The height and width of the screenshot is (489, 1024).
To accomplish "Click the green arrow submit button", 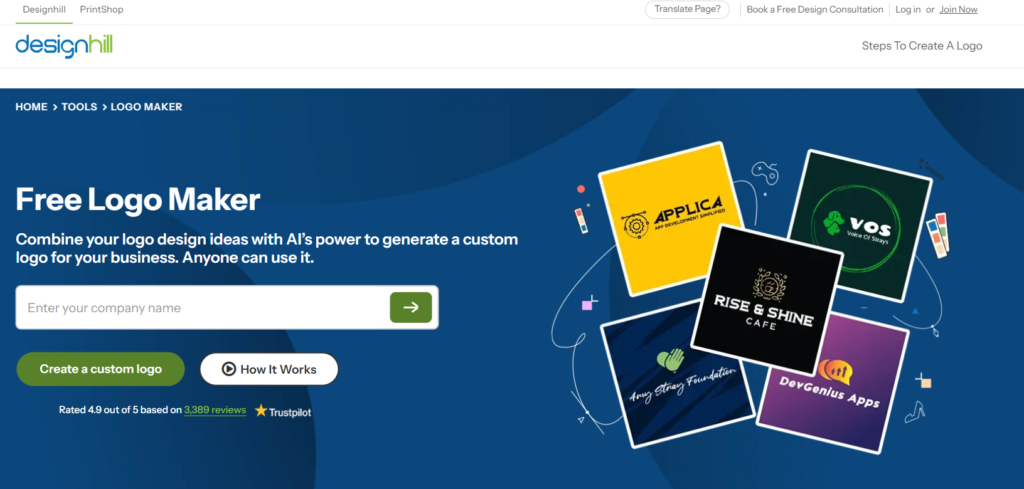I will click(411, 308).
